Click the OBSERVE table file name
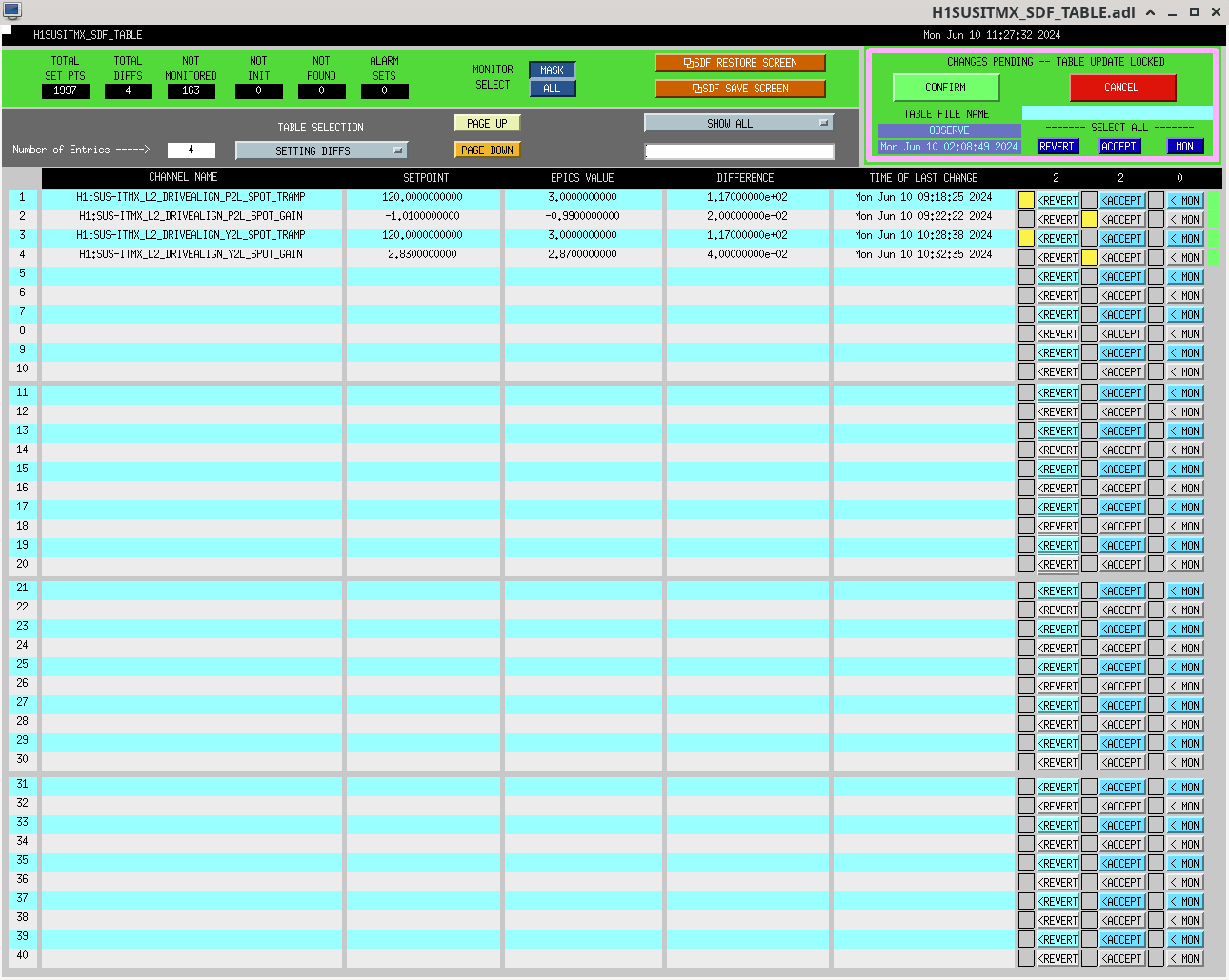 coord(949,130)
